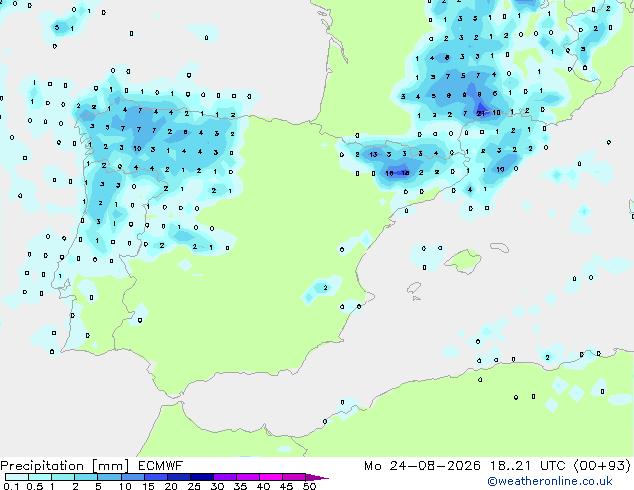Click the '18' precipitation value on map
Viewport: 634px width, 490px height.
(405, 173)
